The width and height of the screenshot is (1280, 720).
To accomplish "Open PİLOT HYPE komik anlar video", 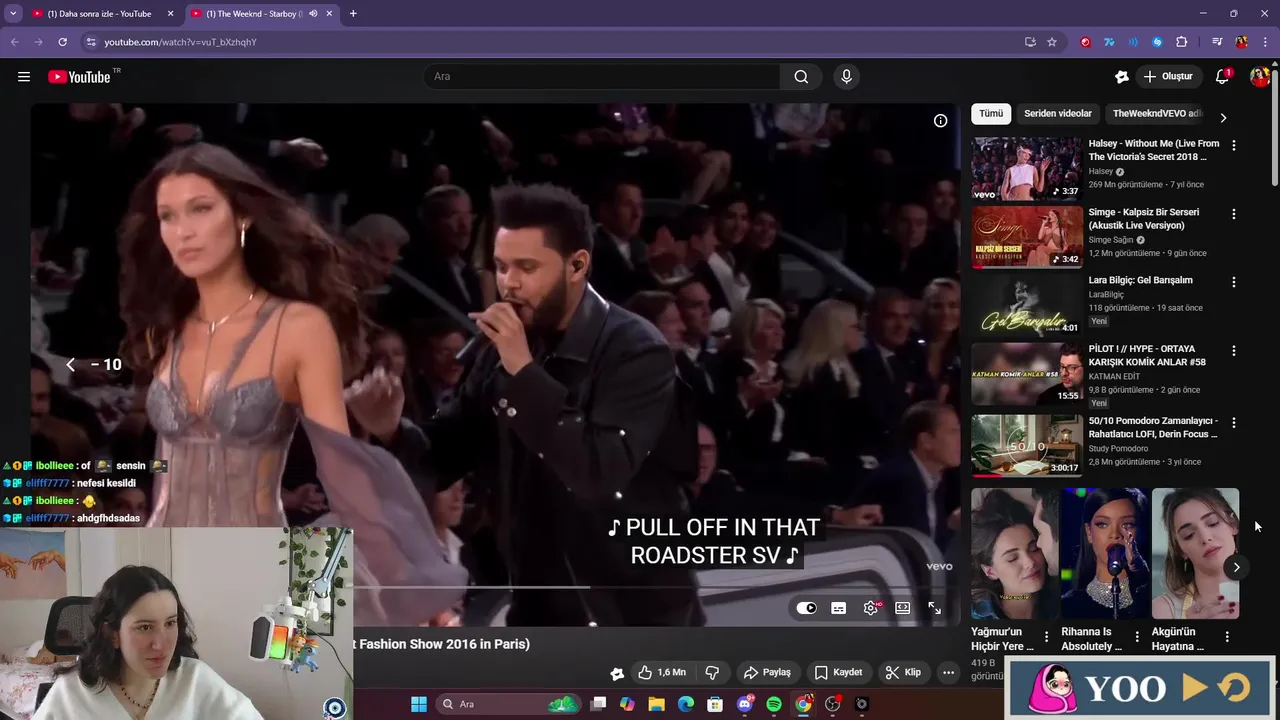I will (1147, 355).
